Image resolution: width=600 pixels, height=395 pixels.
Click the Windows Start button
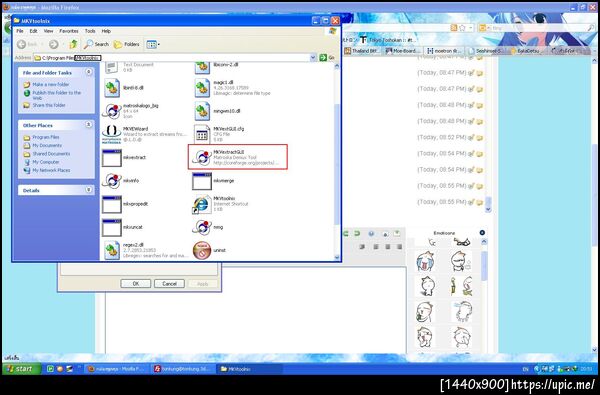click(x=21, y=369)
